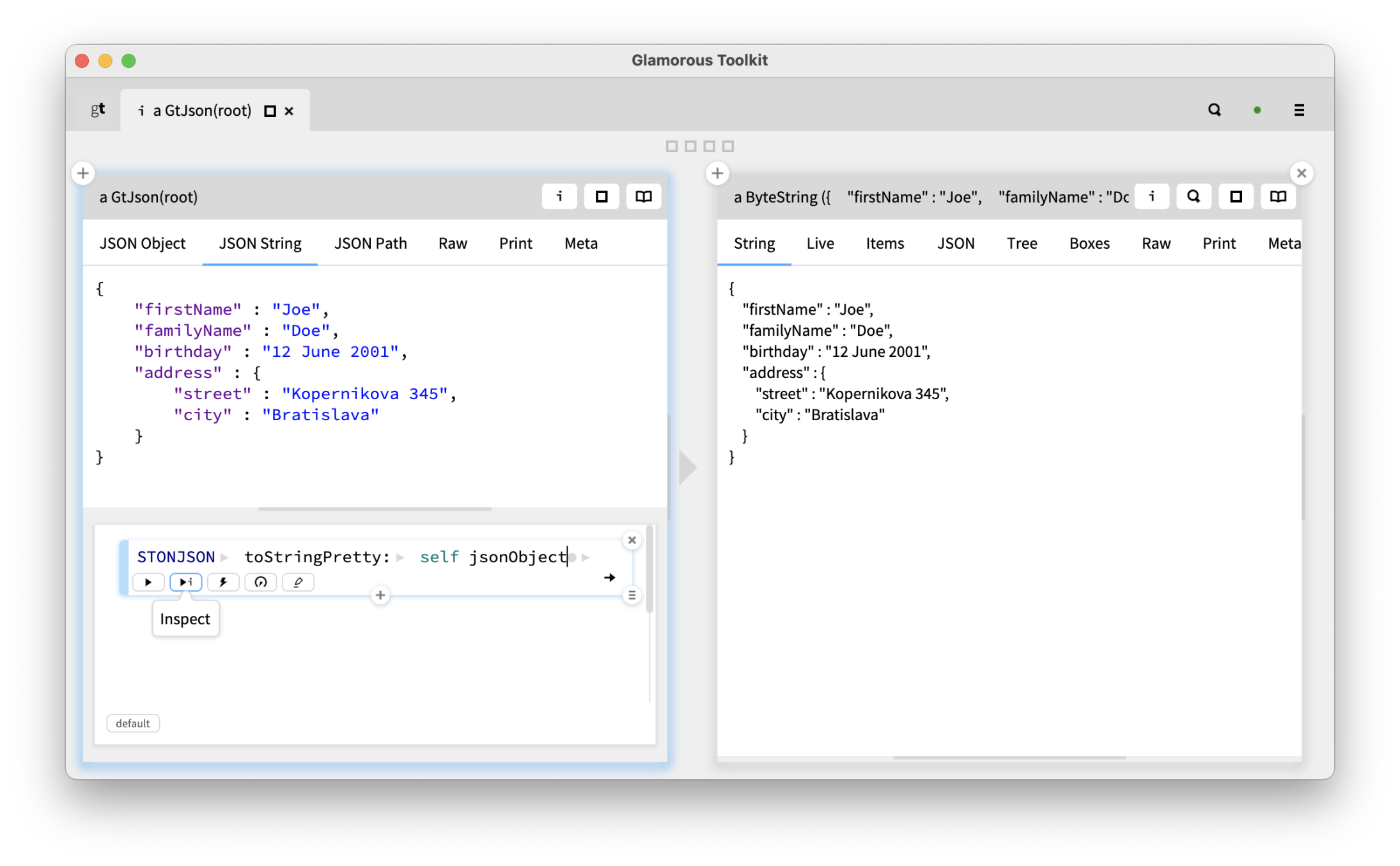
Task: Maximize the ByteString inspector pane
Action: click(x=1236, y=196)
